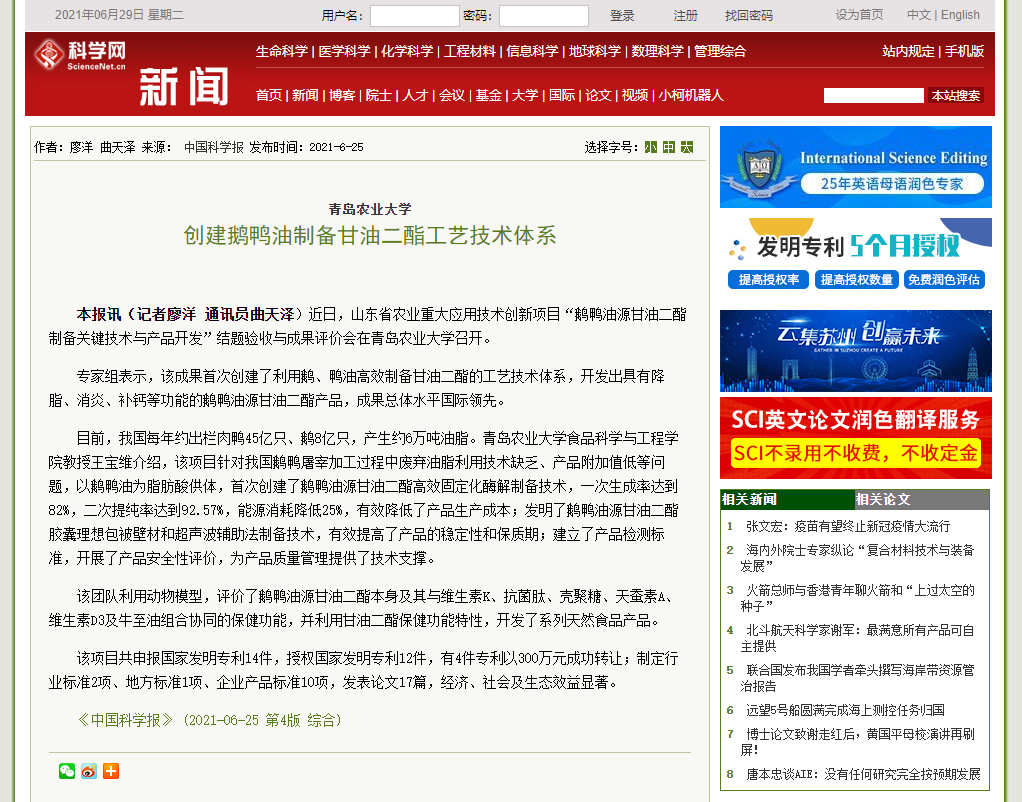This screenshot has height=802, width=1022.
Task: Open 工程材料 category
Action: click(469, 52)
